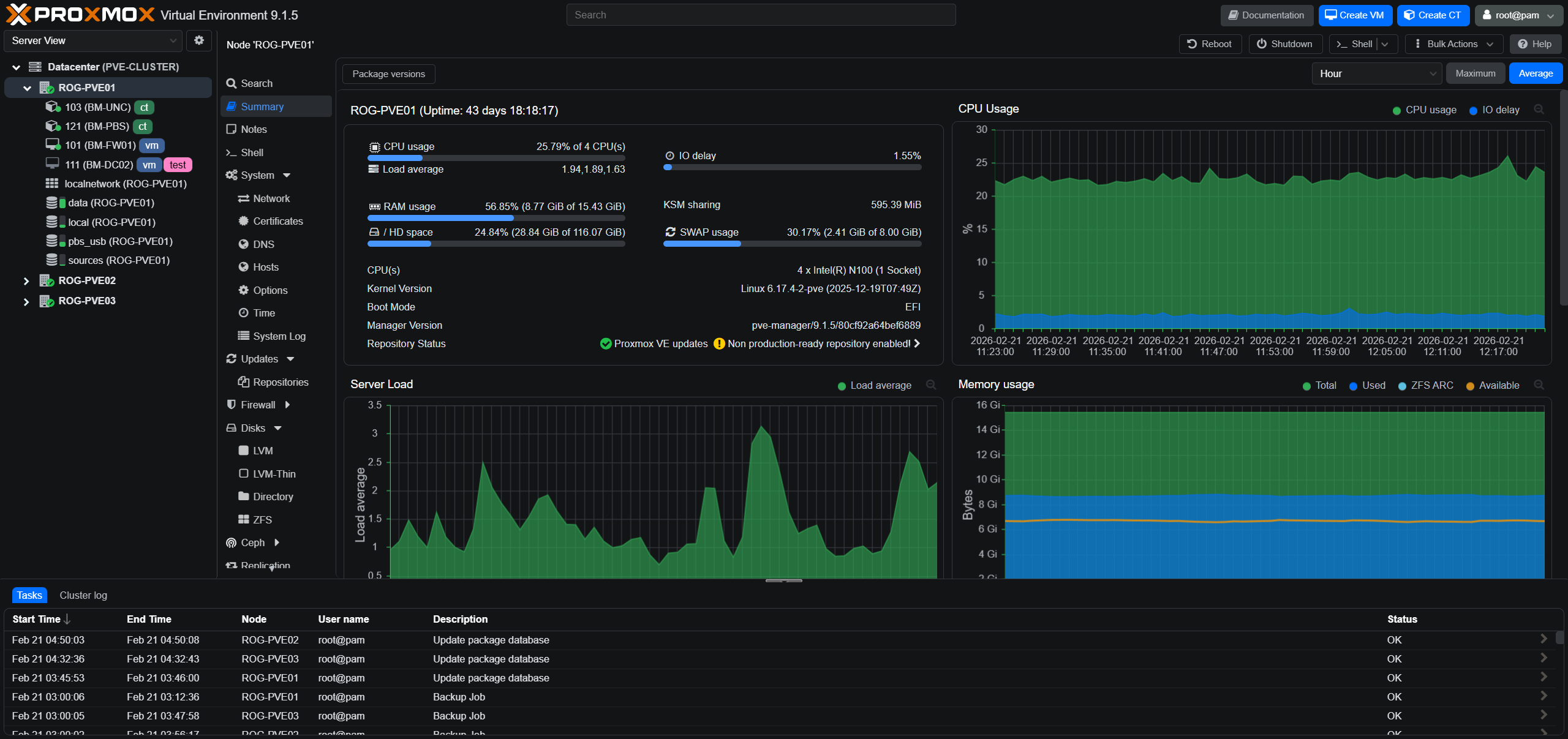This screenshot has width=1568, height=739.
Task: Toggle the IO delay legend series
Action: 1494,110
